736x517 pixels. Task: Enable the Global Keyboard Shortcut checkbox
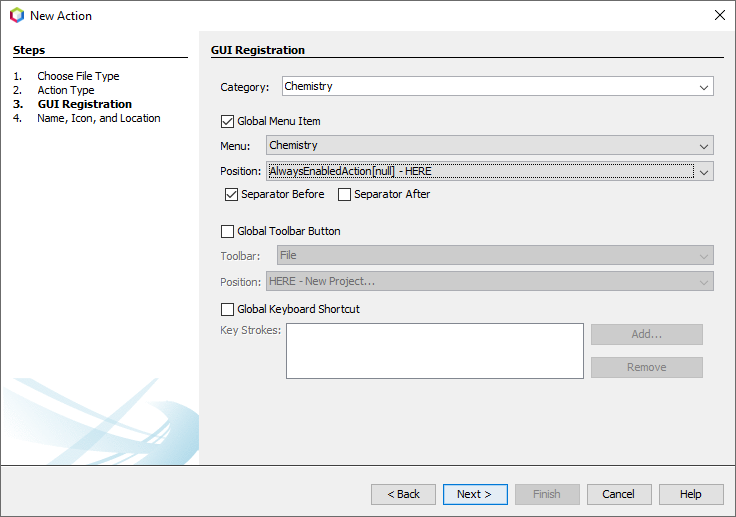tap(227, 309)
